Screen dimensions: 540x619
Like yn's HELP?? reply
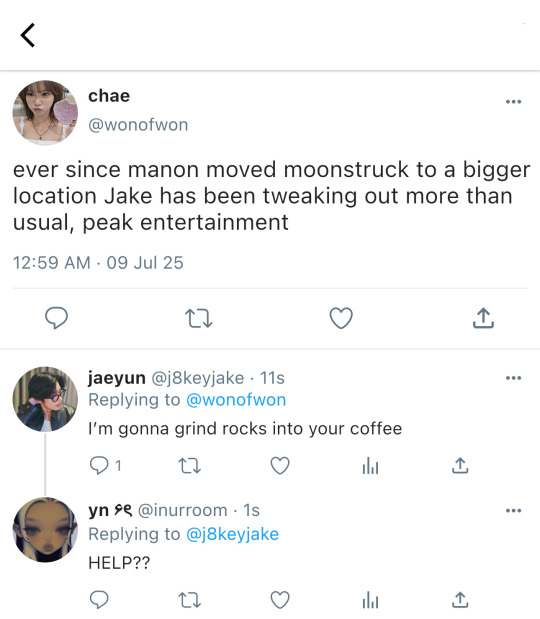click(x=280, y=600)
